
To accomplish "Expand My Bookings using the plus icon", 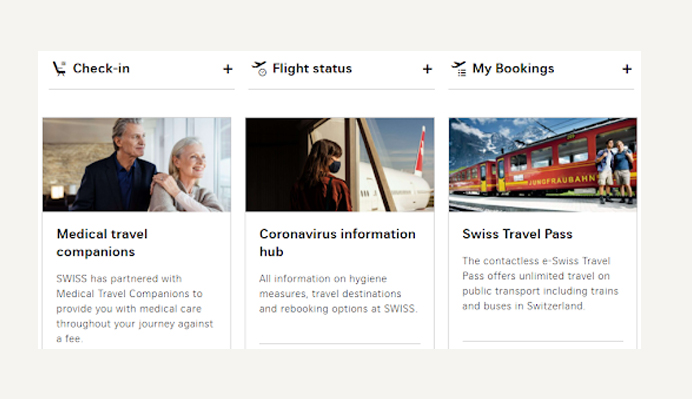I will click(x=627, y=69).
